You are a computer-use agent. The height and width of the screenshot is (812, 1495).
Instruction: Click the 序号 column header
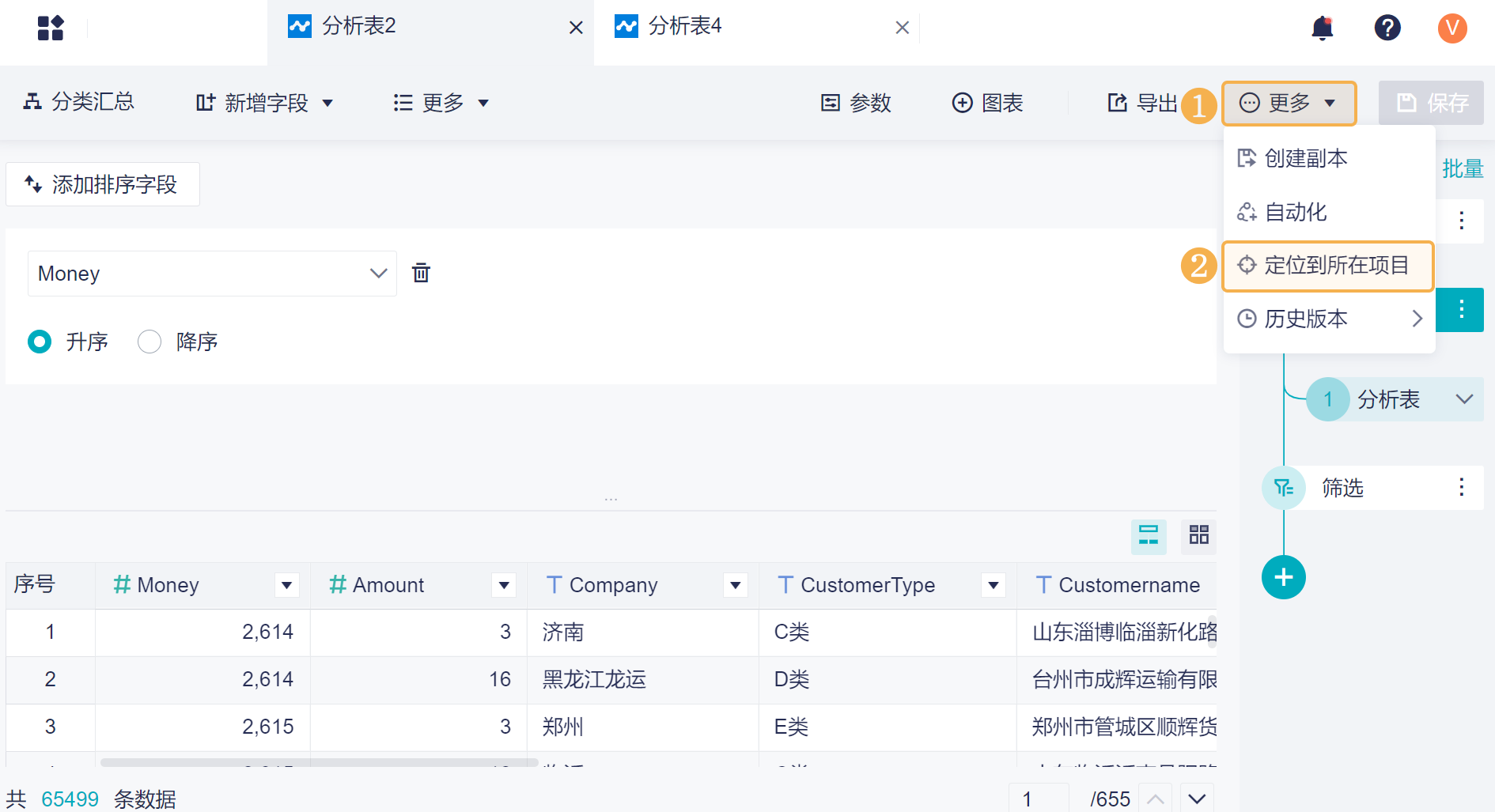click(51, 585)
